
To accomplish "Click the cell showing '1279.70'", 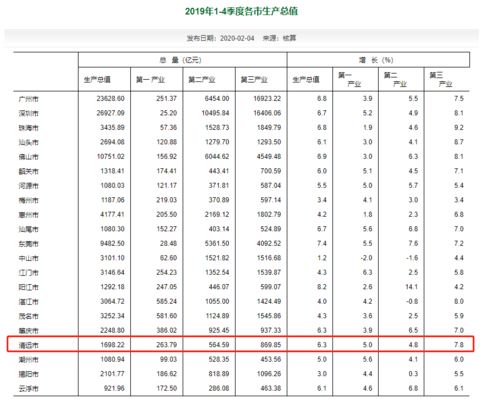I will pos(217,142).
